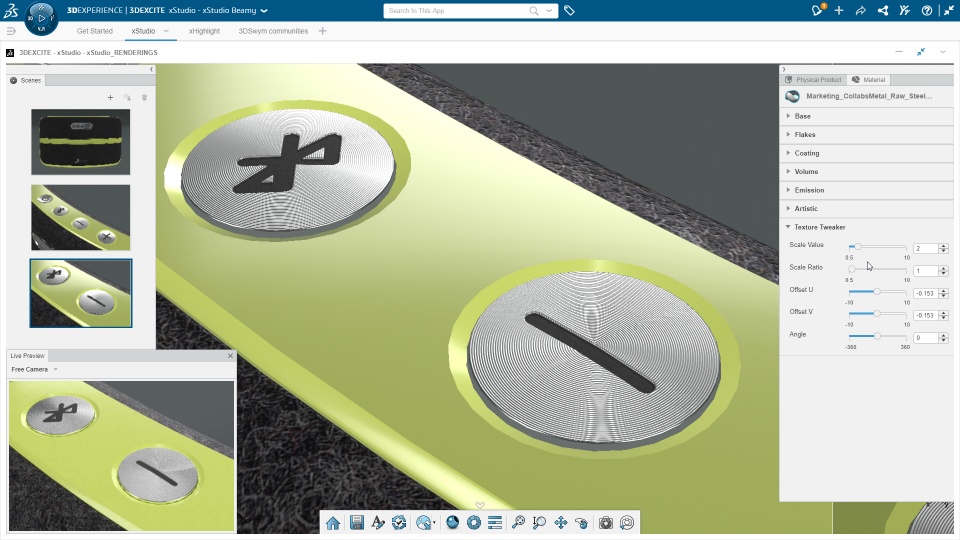Select the magnifier zoom view tool

pyautogui.click(x=518, y=522)
